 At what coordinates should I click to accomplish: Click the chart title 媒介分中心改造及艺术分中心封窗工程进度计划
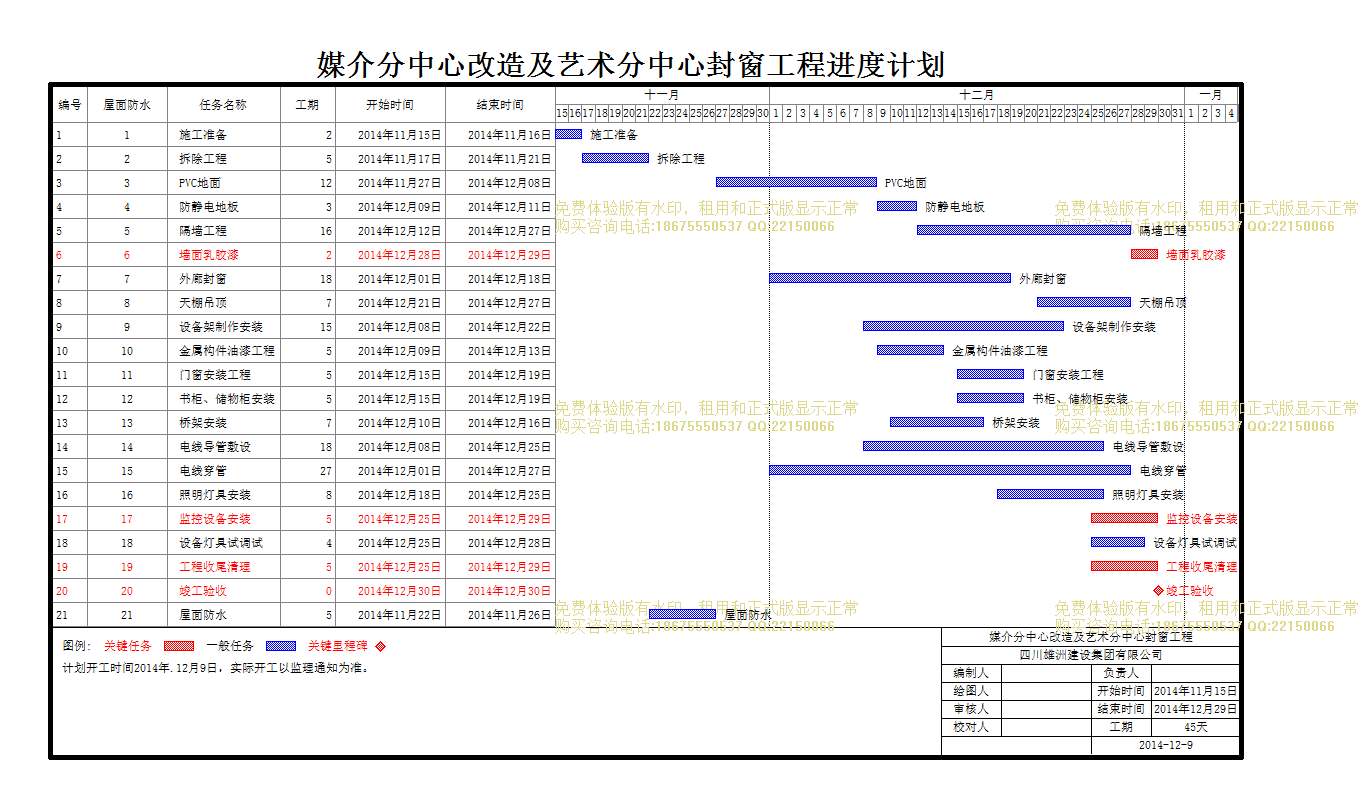click(631, 65)
